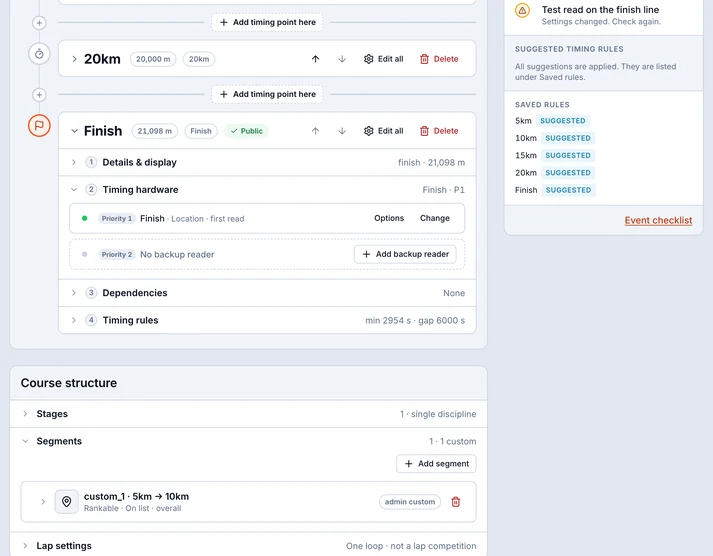The height and width of the screenshot is (556, 713).
Task: Click the location pin icon of custom_1
Action: point(66,501)
